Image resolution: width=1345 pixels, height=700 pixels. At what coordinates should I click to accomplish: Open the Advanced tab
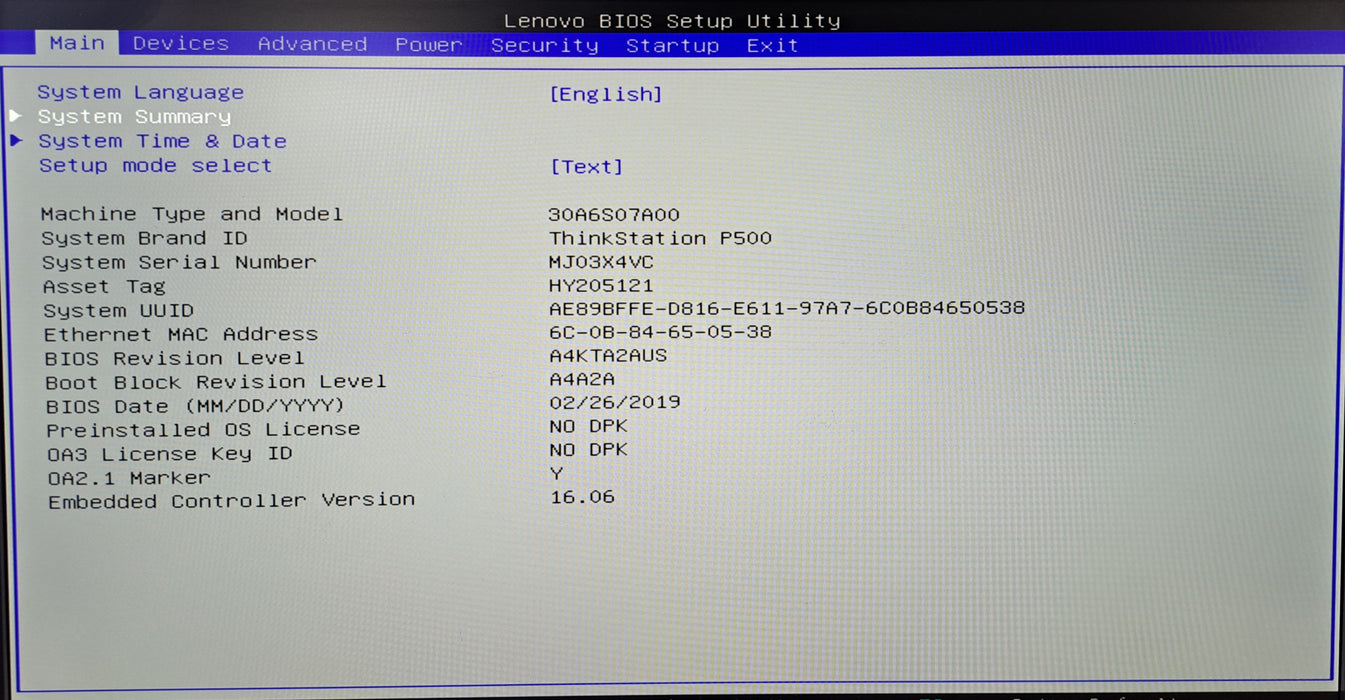[x=312, y=44]
